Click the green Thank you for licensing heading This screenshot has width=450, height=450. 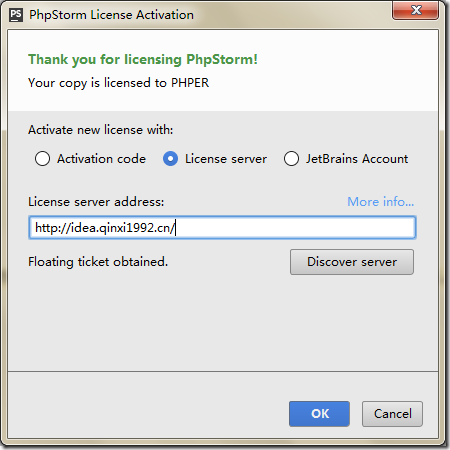(x=143, y=59)
